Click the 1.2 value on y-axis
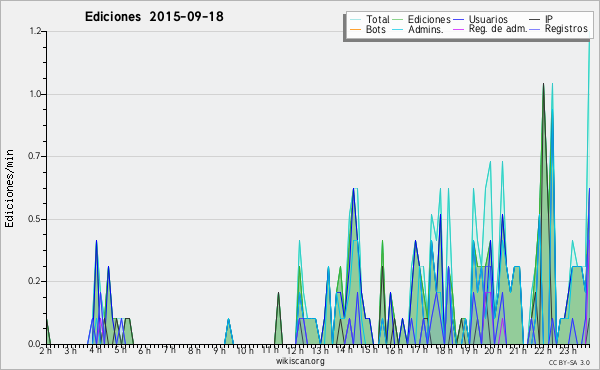 [x=35, y=31]
